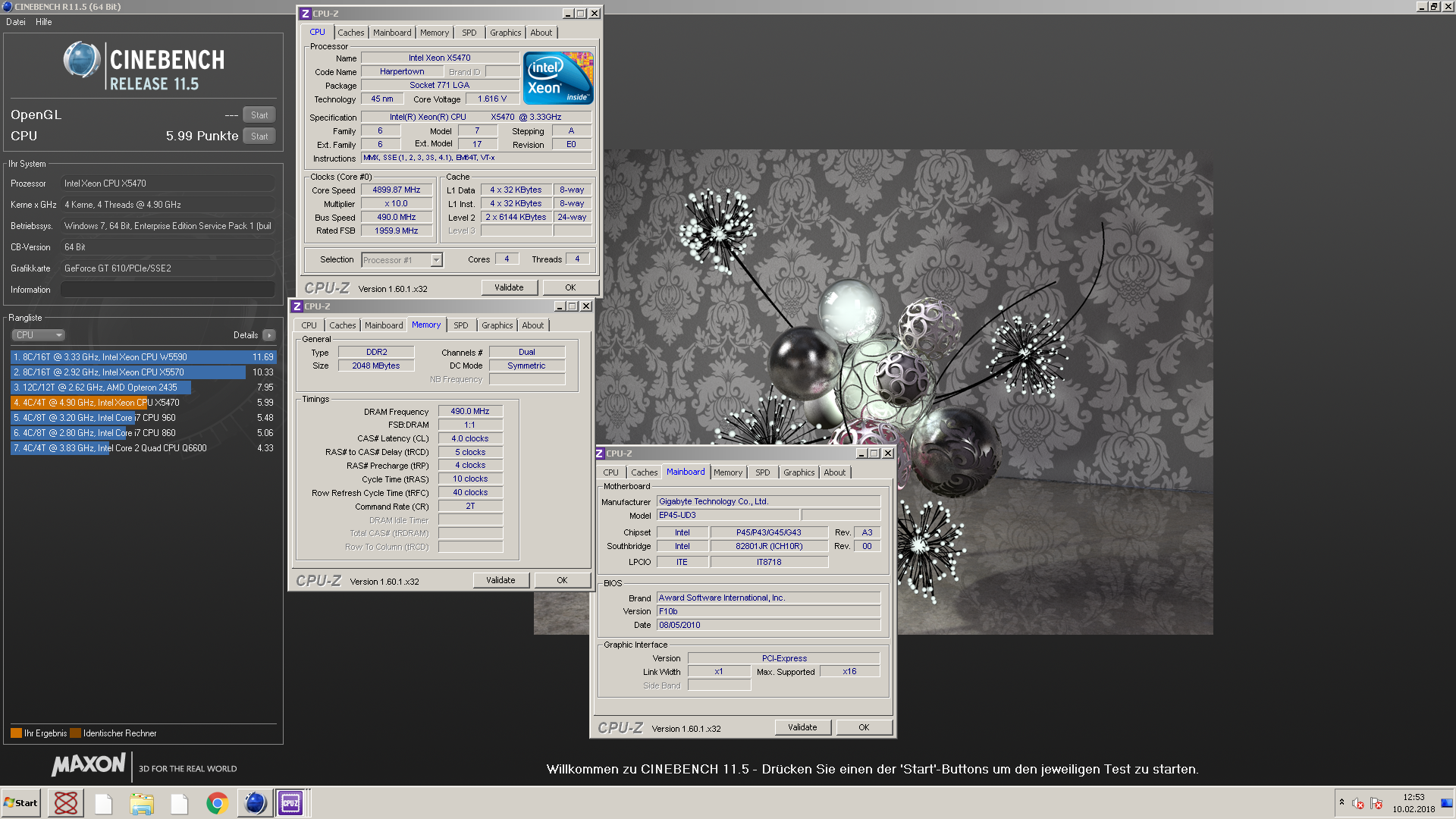Image resolution: width=1456 pixels, height=819 pixels.
Task: Click the MAXON logo at bottom left
Action: pyautogui.click(x=88, y=764)
